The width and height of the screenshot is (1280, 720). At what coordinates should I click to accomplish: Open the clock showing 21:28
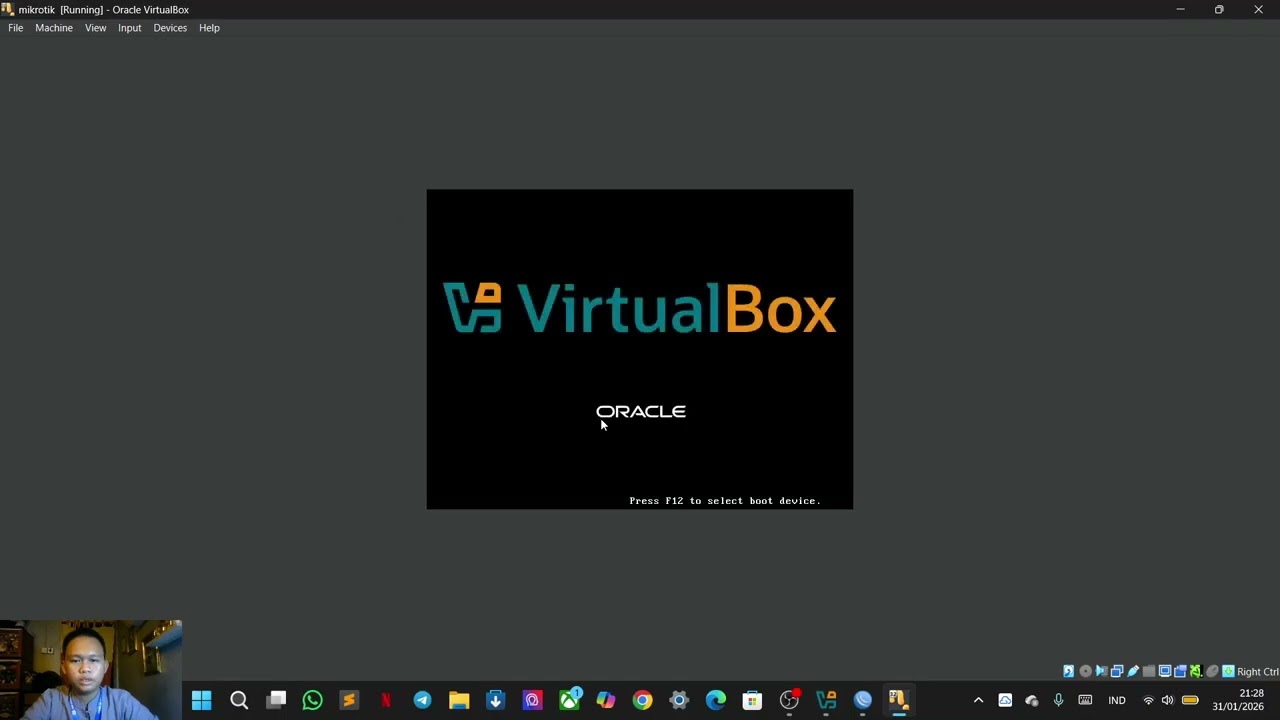click(1238, 700)
